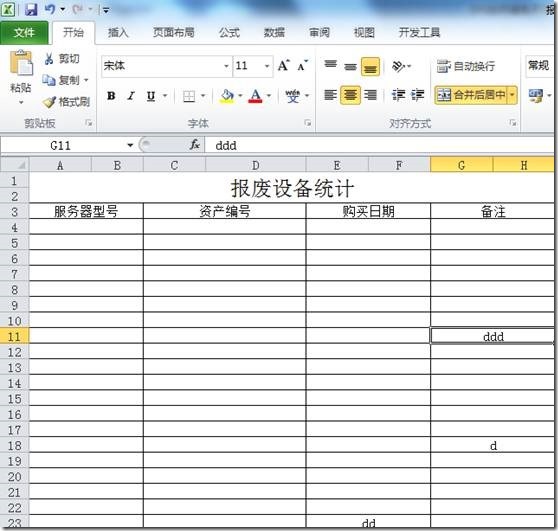Open fill color dropdown arrow
Viewport: 558px width, 531px height.
[240, 96]
